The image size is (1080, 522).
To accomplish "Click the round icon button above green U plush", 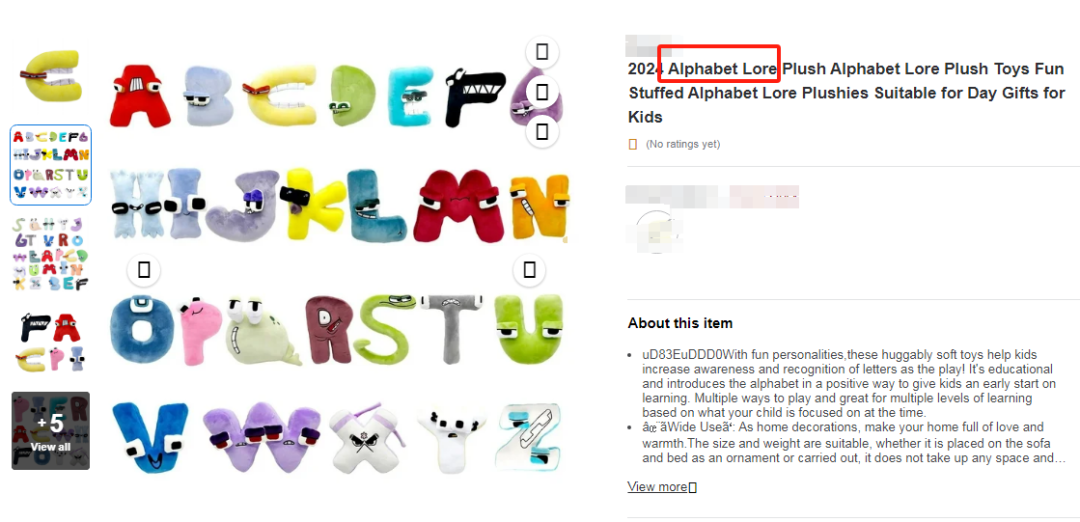I will [x=529, y=270].
